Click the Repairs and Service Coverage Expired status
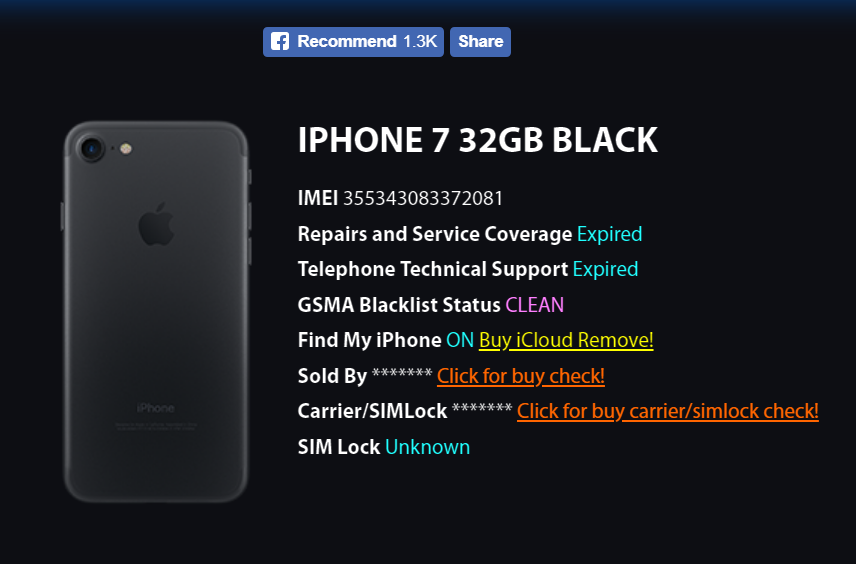Viewport: 856px width, 564px height. click(x=609, y=234)
